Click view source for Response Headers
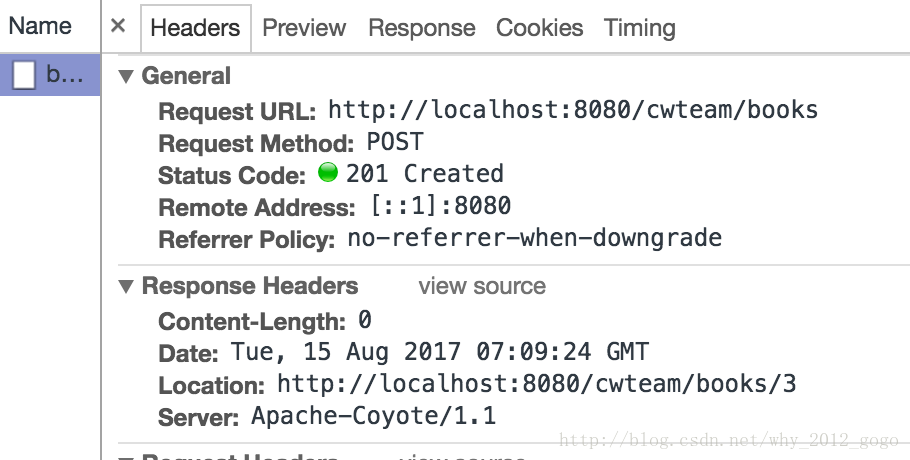The height and width of the screenshot is (460, 910). pos(482,286)
